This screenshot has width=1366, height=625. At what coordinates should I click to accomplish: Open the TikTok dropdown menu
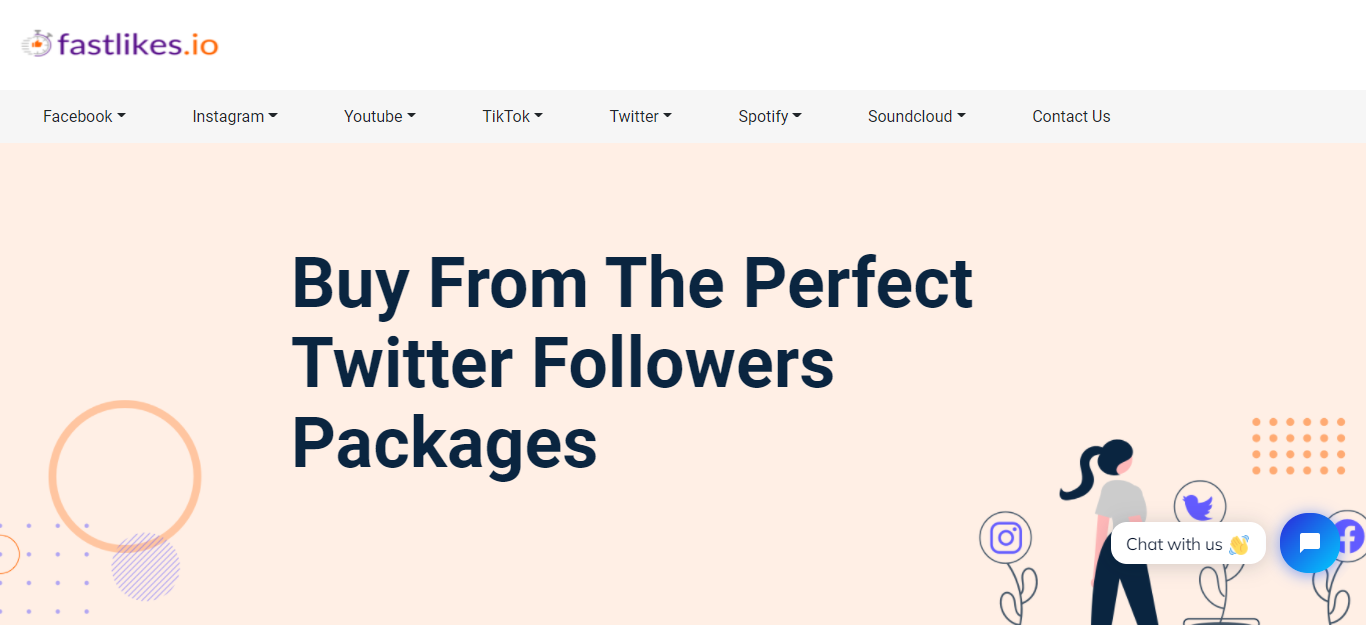tap(512, 116)
